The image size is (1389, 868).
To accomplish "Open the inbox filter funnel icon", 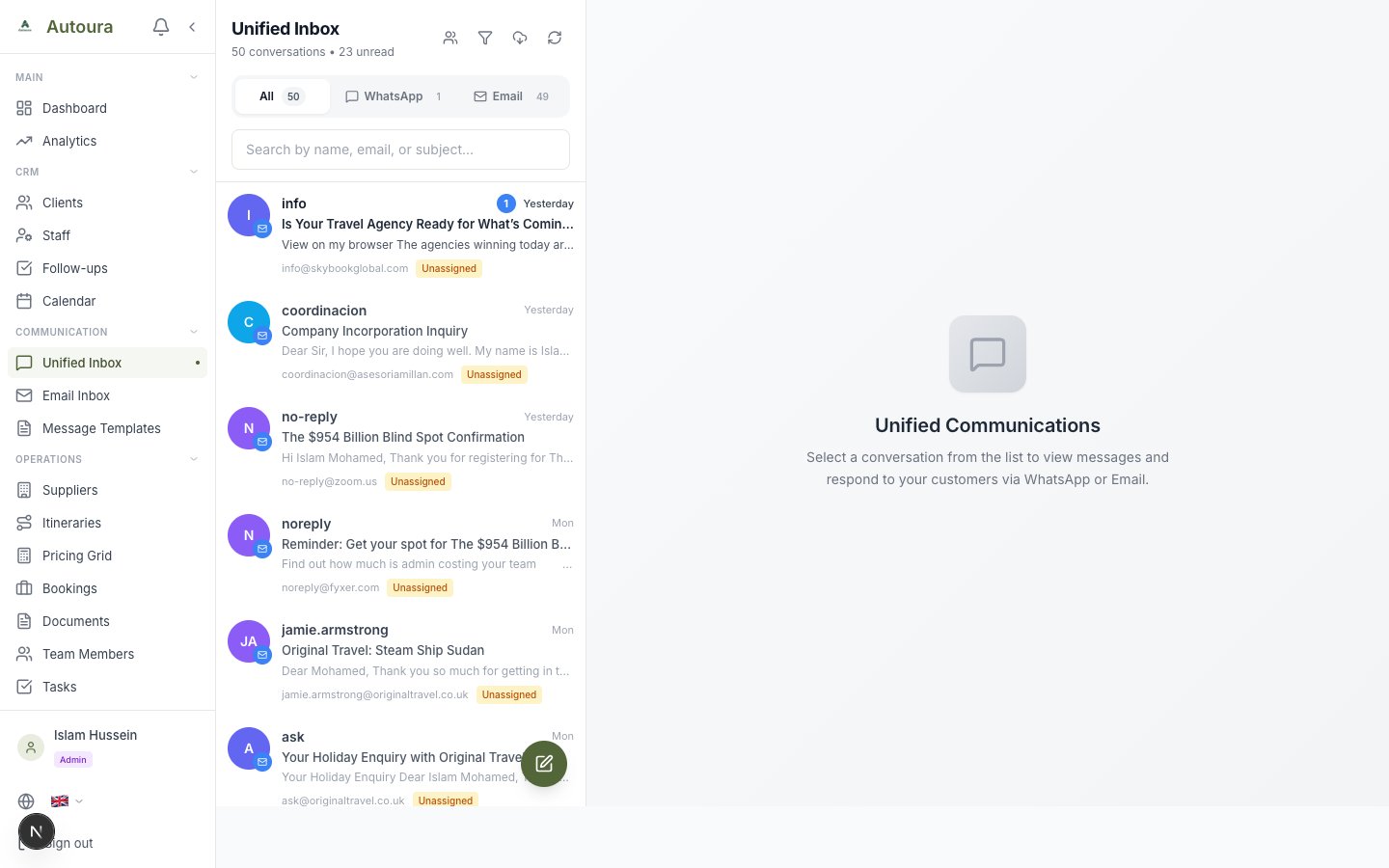I will tap(485, 38).
